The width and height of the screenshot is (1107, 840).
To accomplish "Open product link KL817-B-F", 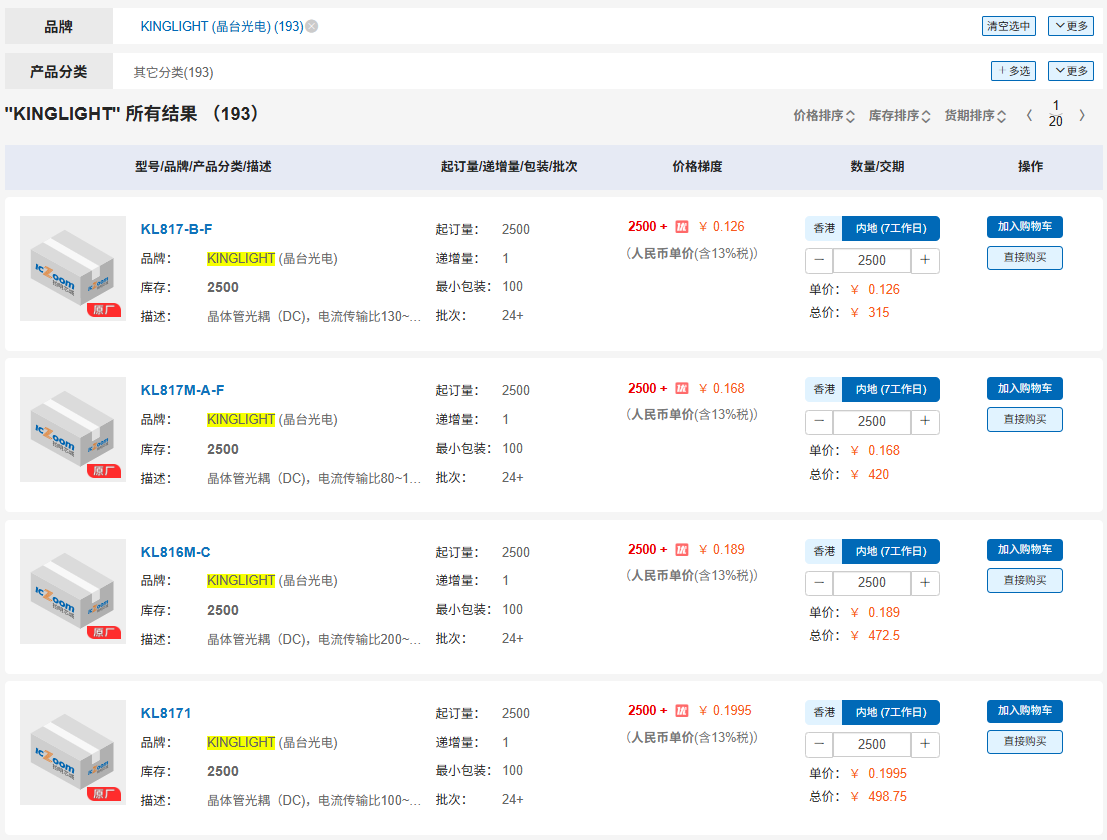I will point(176,229).
